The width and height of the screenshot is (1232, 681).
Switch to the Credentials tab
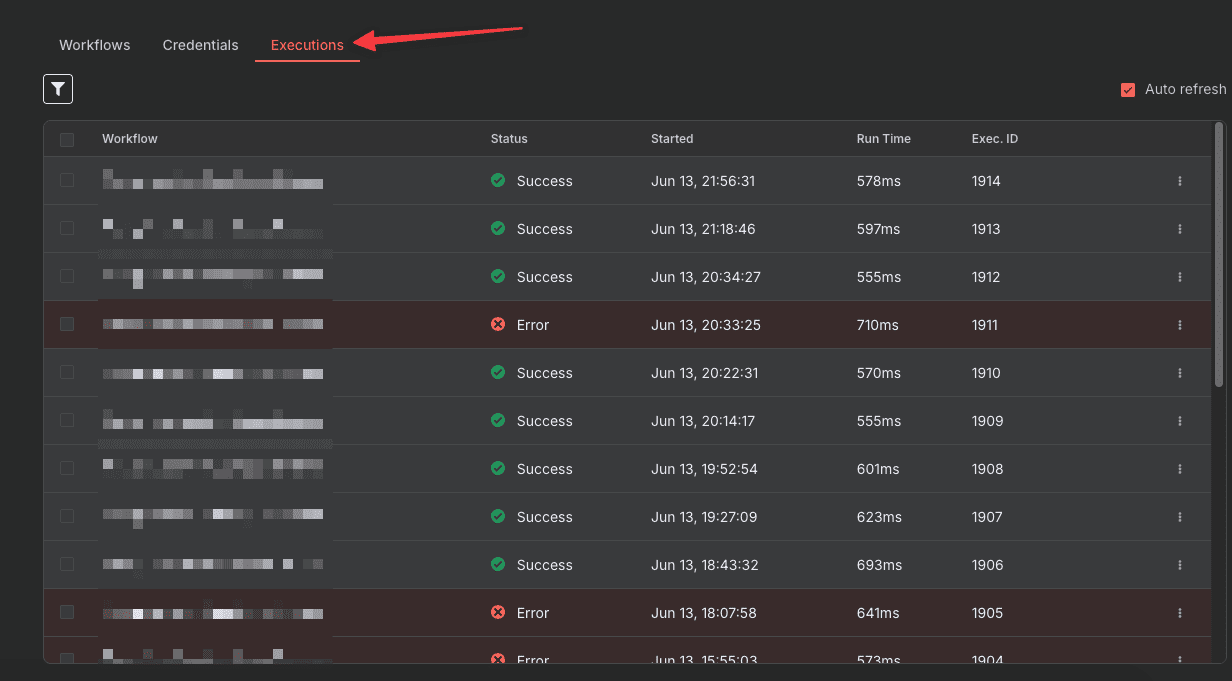click(x=200, y=45)
